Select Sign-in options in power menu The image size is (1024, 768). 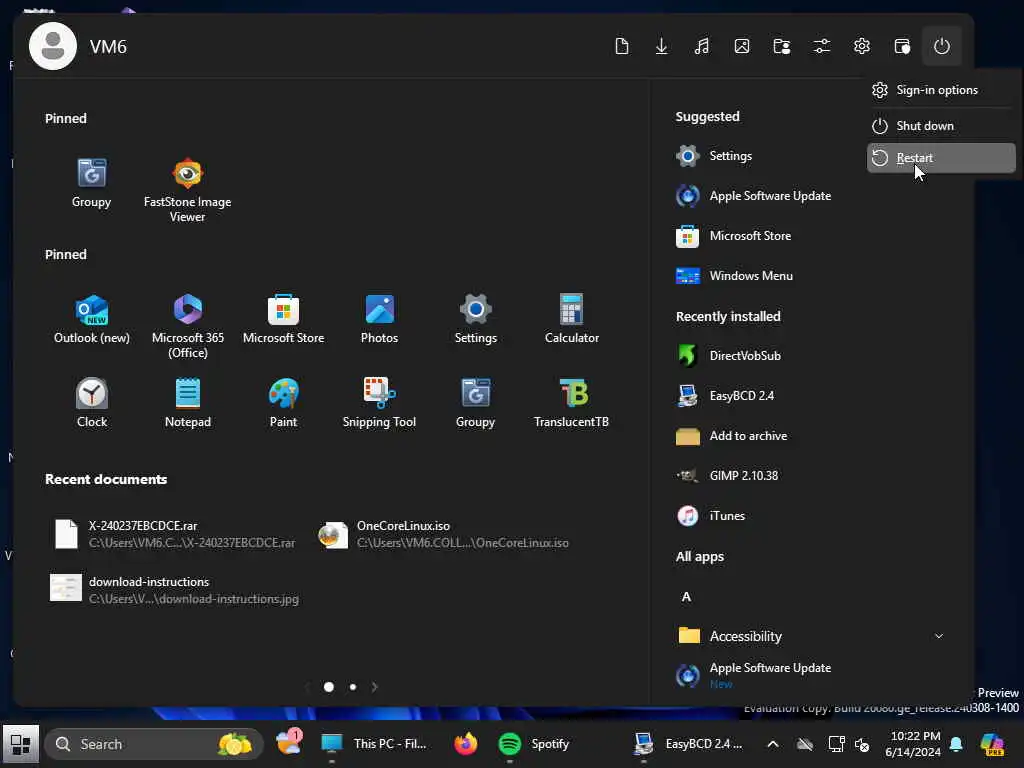(x=941, y=90)
